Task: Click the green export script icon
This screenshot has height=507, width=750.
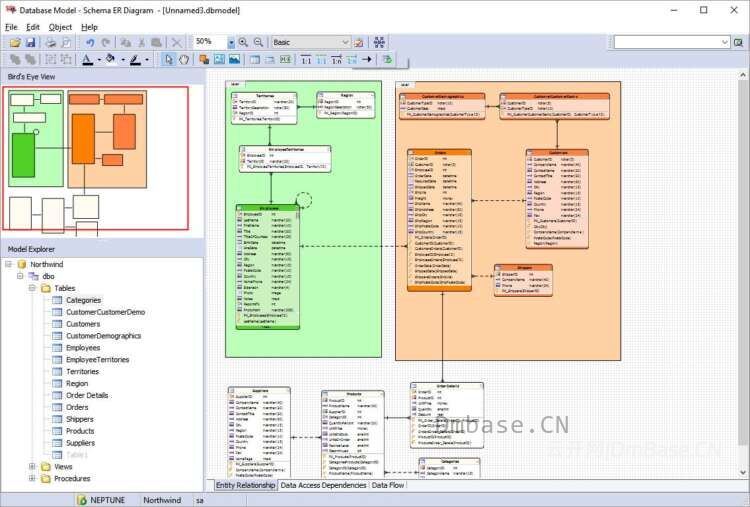Action: [x=387, y=59]
